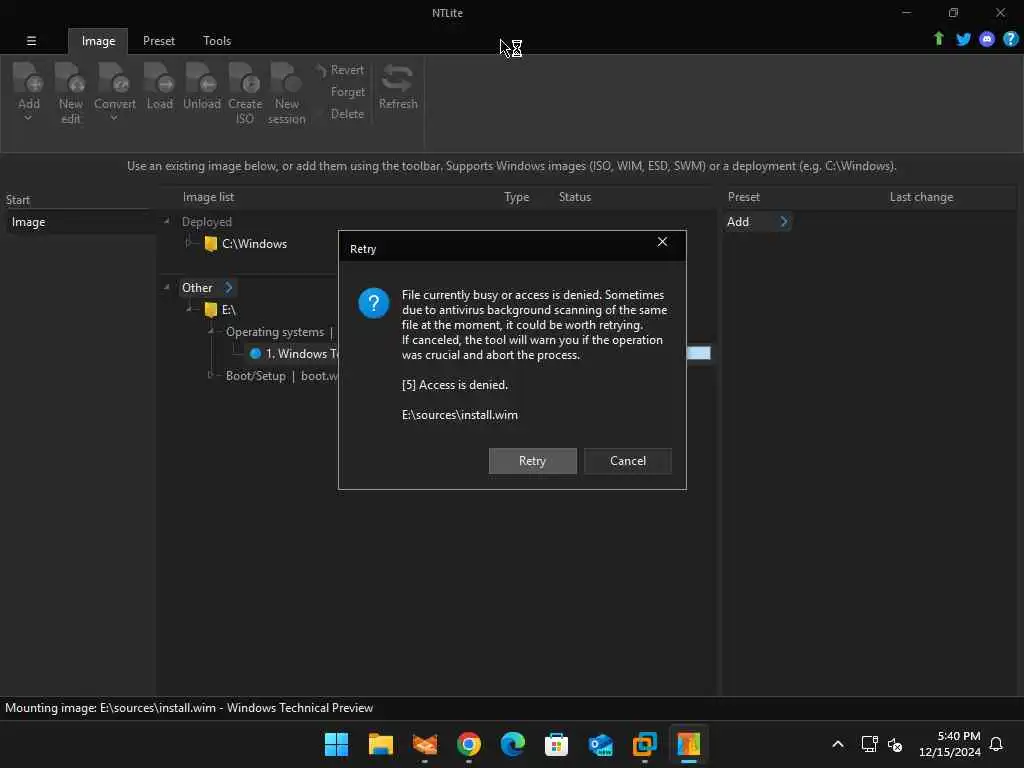
Task: Switch to the Preset tab
Action: (x=159, y=40)
